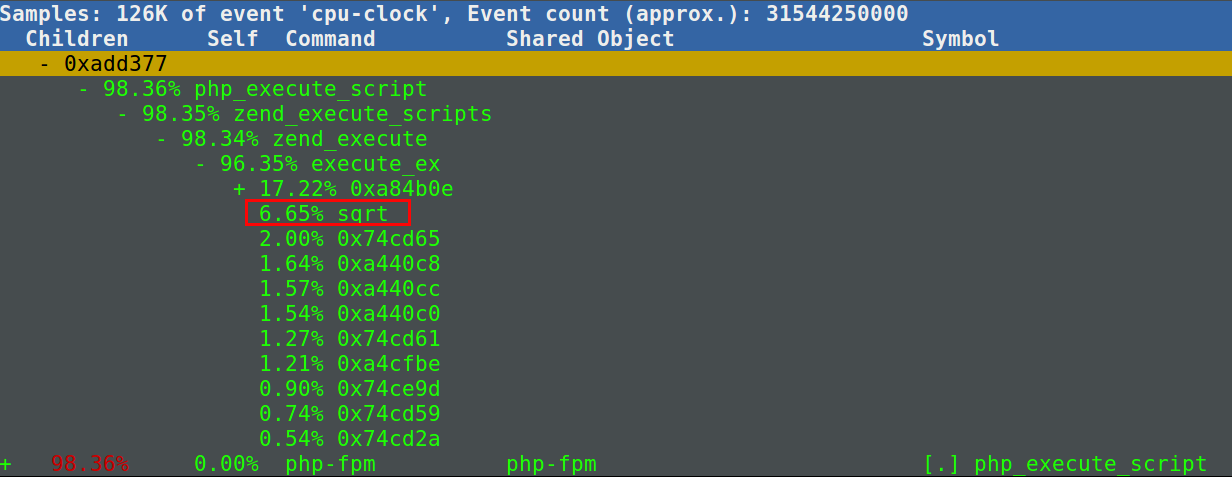The image size is (1232, 477).
Task: Click the Shared Object column header
Action: pyautogui.click(x=590, y=39)
